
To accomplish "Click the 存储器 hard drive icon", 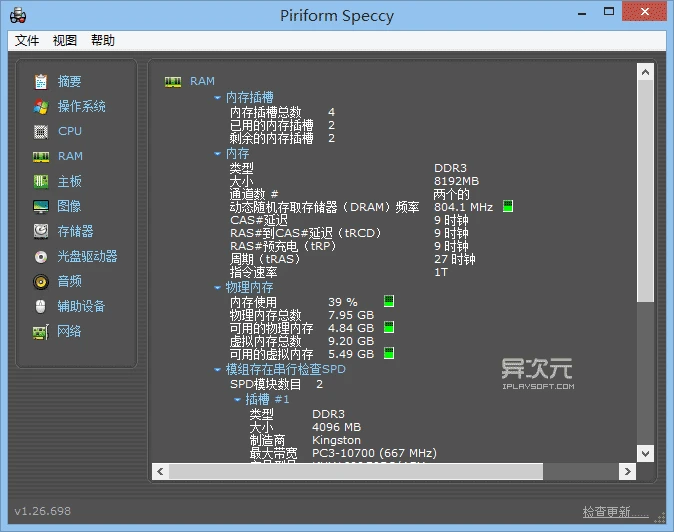I will (x=41, y=231).
